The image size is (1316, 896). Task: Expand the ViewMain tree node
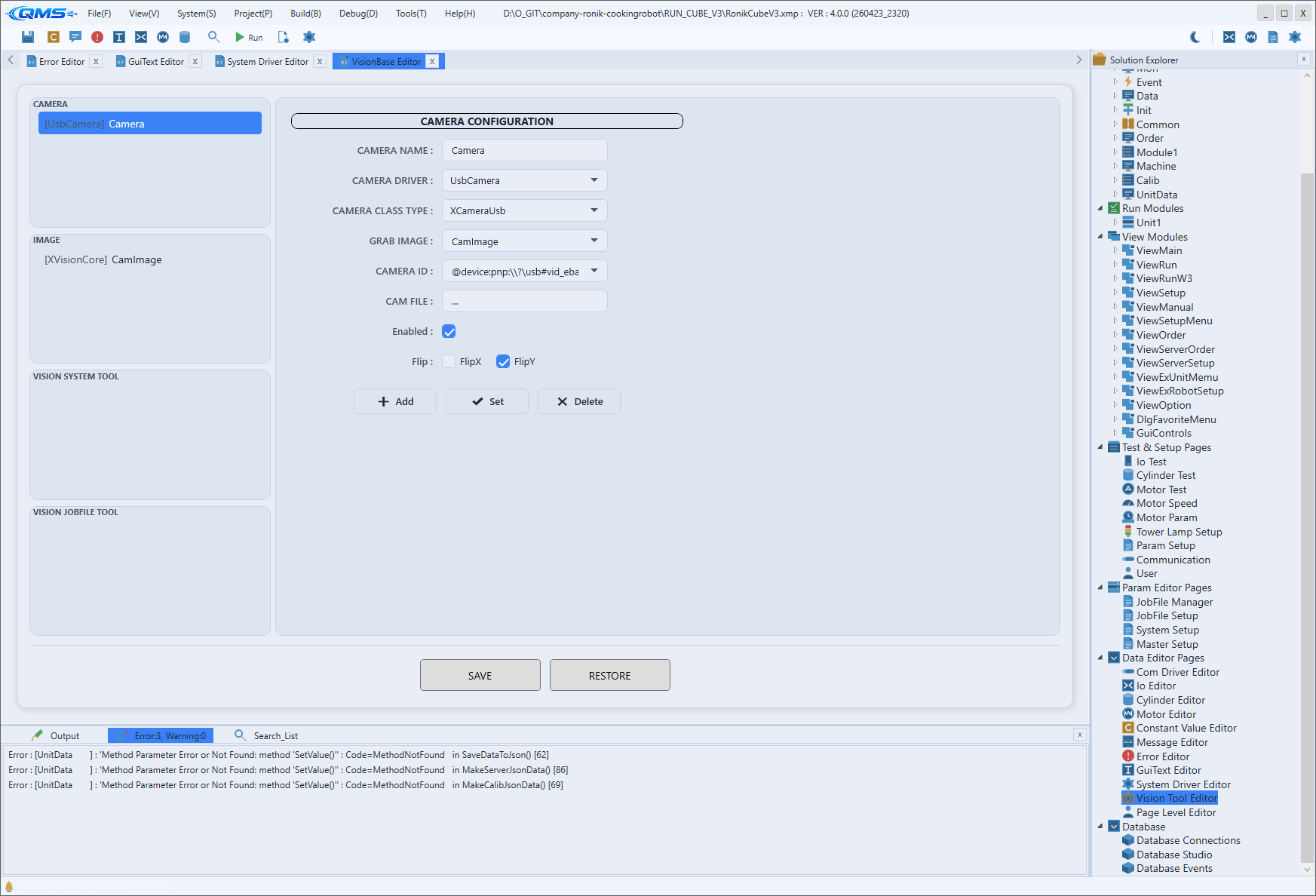click(1115, 250)
